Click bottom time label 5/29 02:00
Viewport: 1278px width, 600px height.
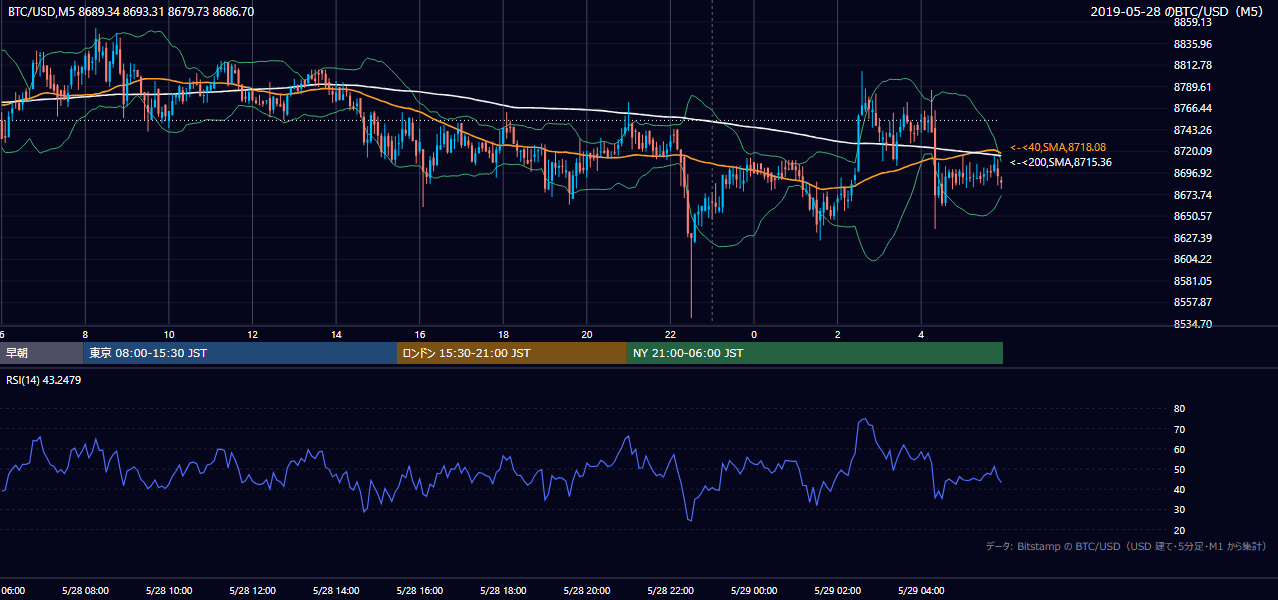[x=837, y=590]
